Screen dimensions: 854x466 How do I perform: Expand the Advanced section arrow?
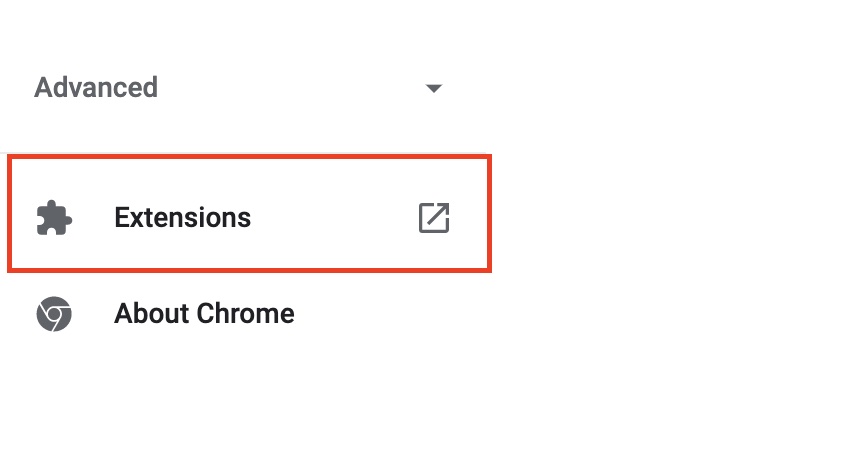coord(434,88)
